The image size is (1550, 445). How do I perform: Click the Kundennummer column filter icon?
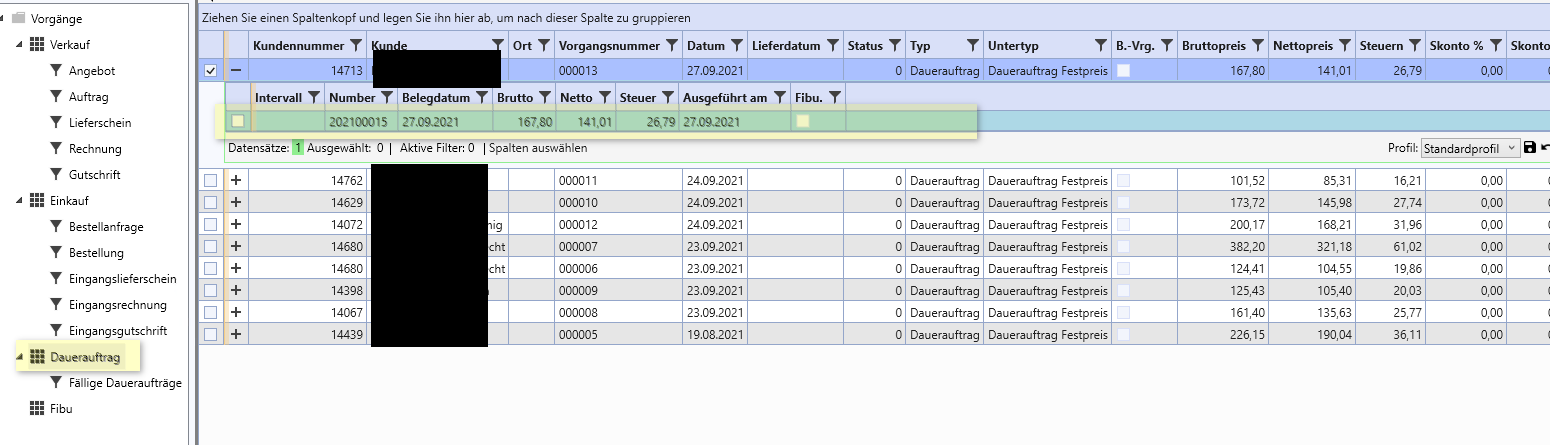[354, 46]
